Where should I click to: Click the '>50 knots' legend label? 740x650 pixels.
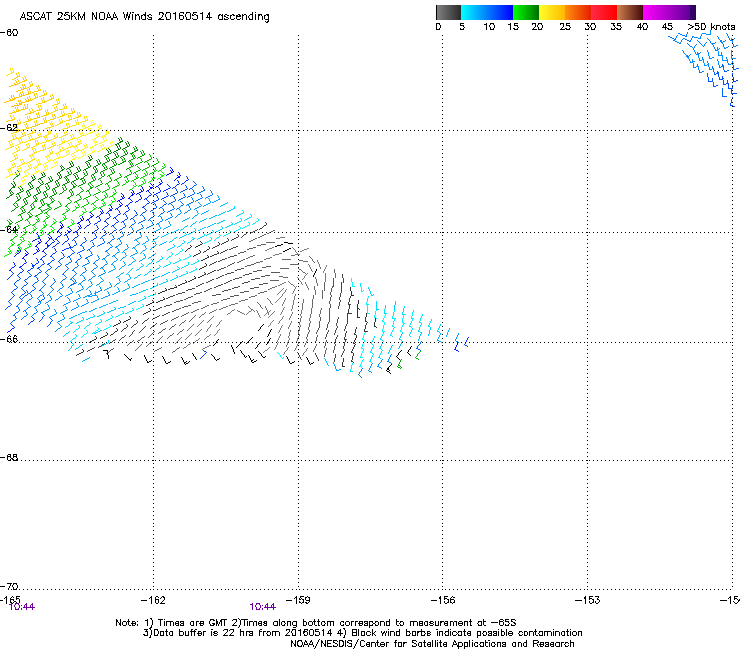pos(711,27)
